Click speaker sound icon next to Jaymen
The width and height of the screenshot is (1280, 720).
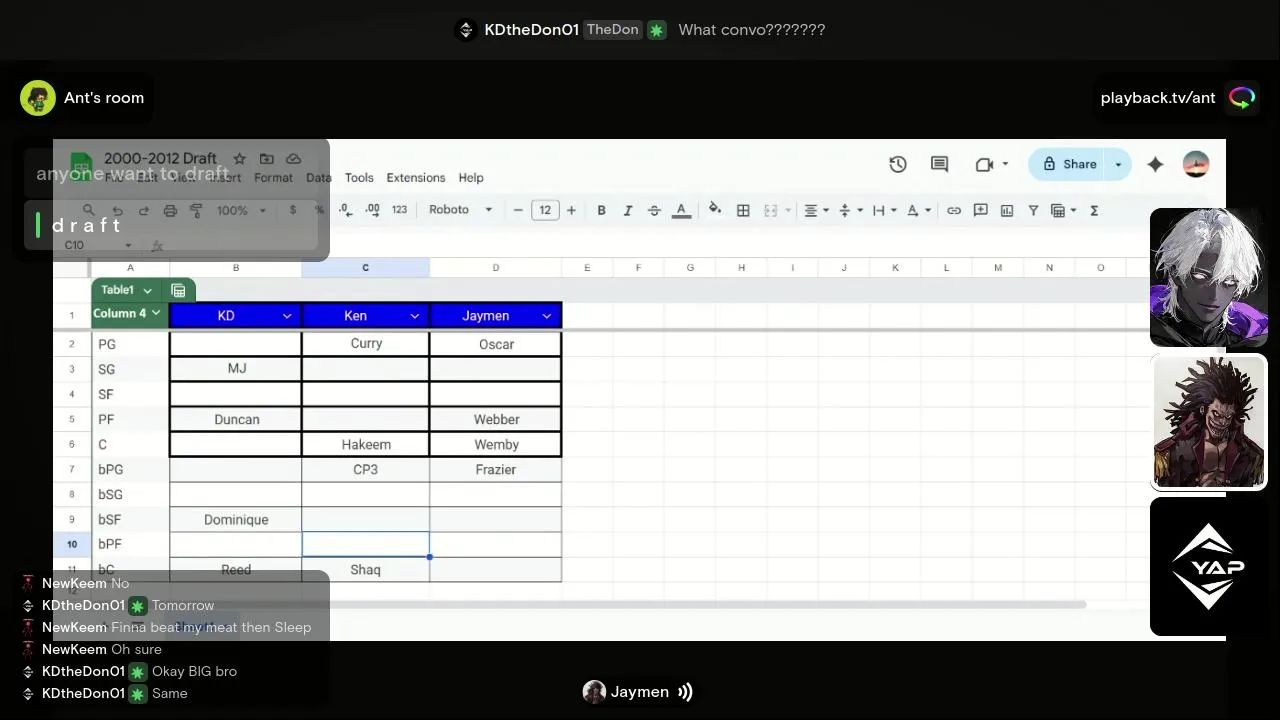tap(685, 692)
